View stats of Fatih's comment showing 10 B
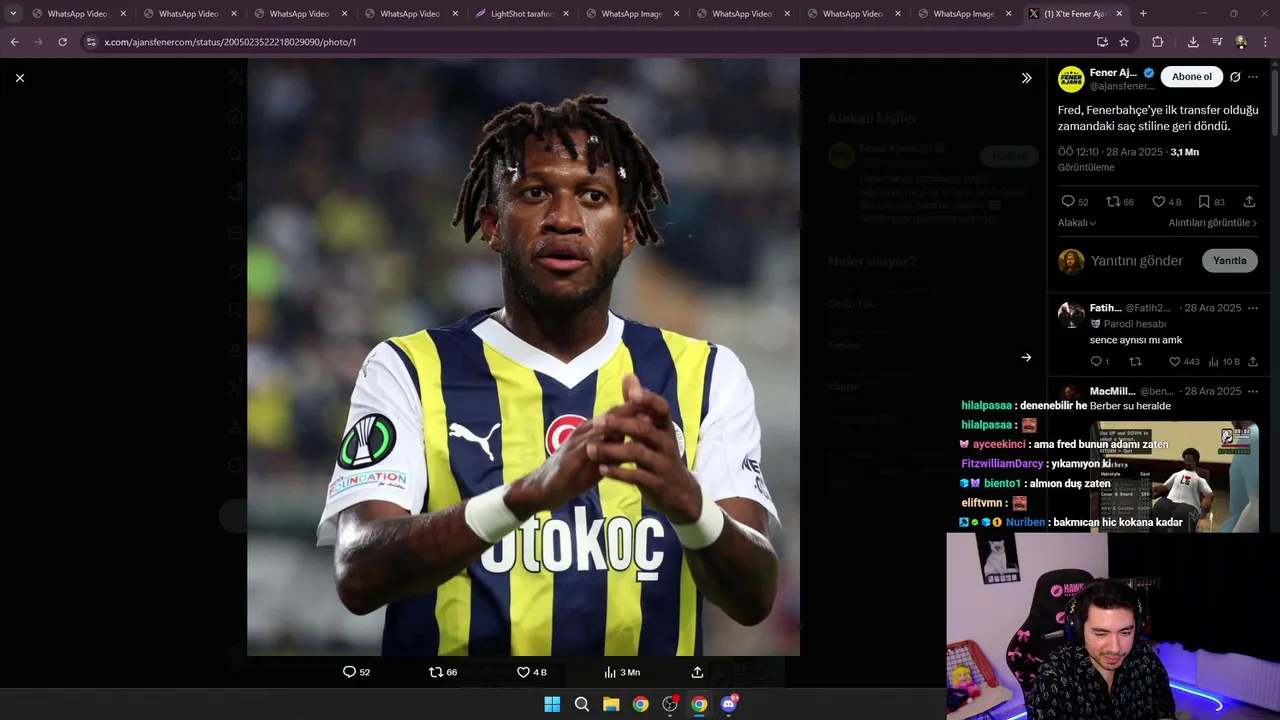This screenshot has height=720, width=1280. pos(1224,362)
